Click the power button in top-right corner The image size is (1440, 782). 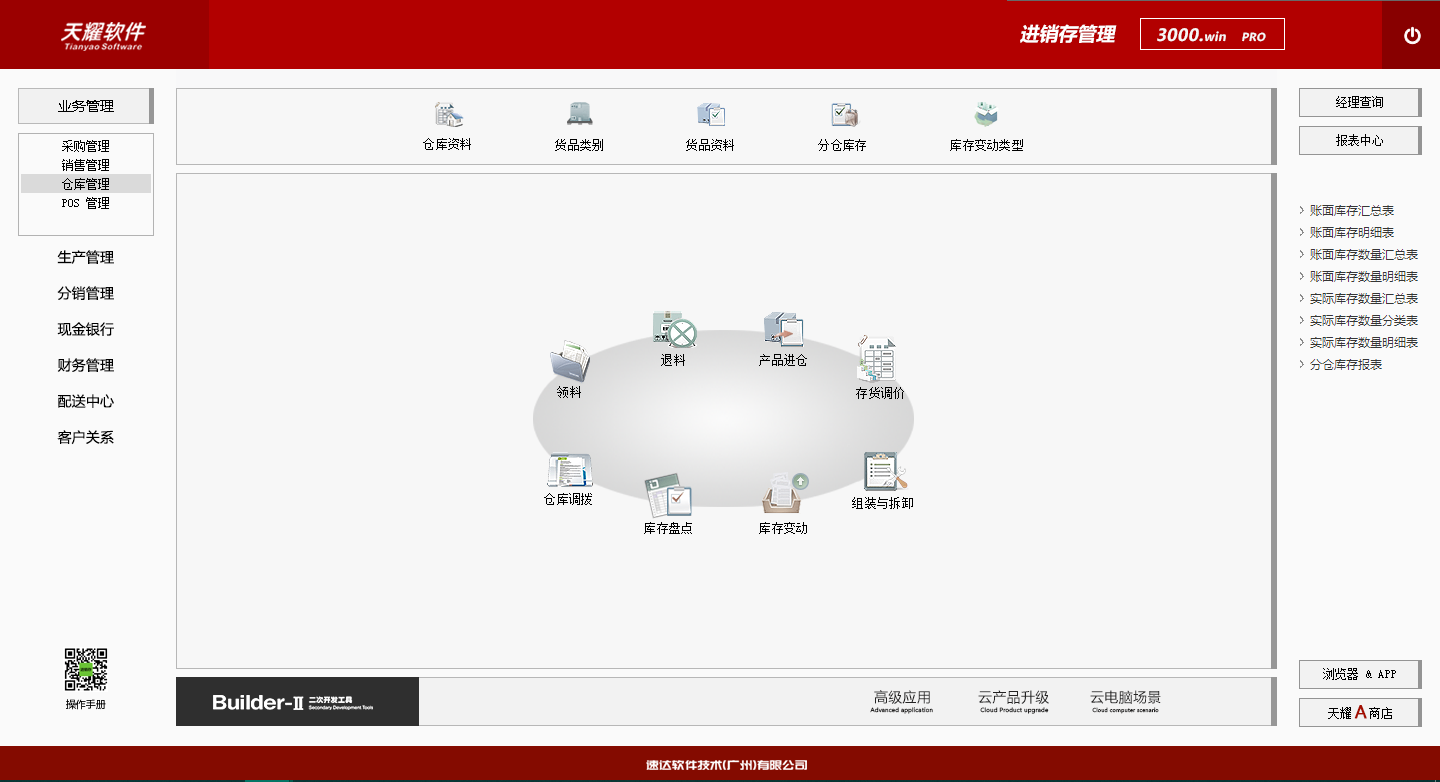pos(1412,35)
